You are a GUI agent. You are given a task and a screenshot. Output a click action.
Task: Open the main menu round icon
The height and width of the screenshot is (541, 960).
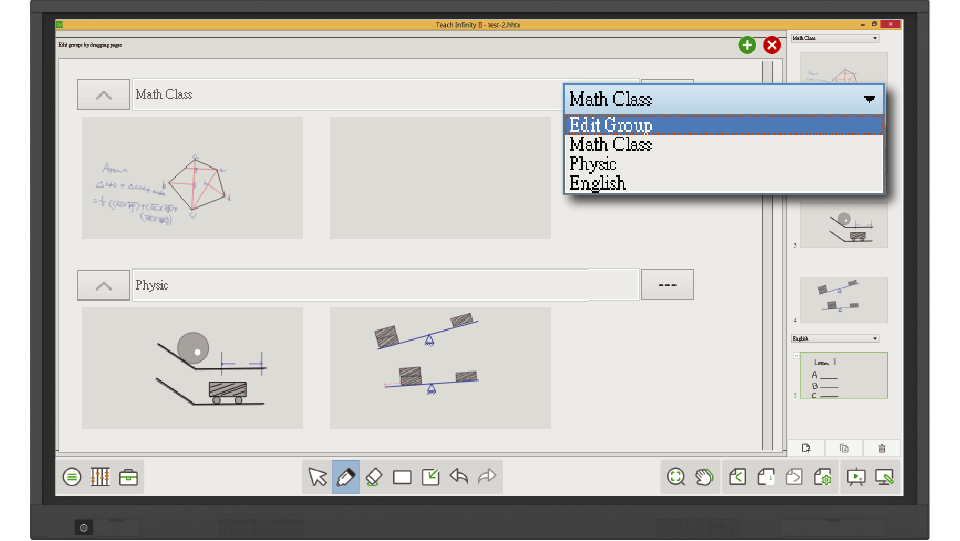coord(72,477)
